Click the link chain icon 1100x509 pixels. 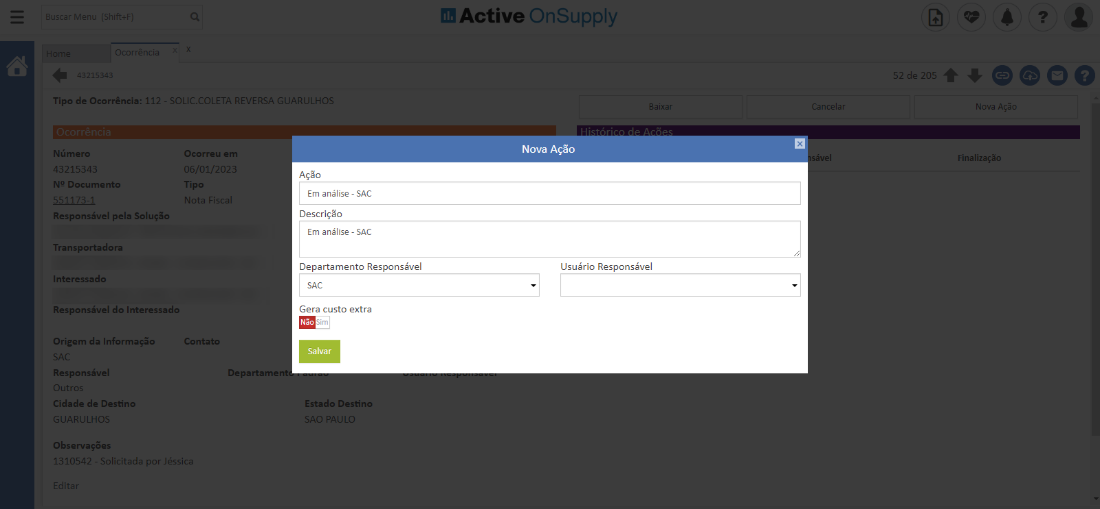1002,76
